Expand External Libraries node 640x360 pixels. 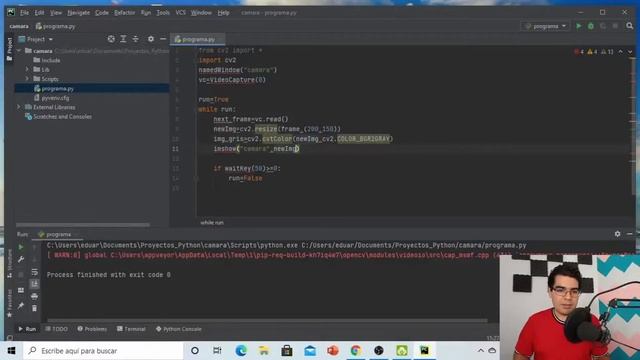click(19, 107)
